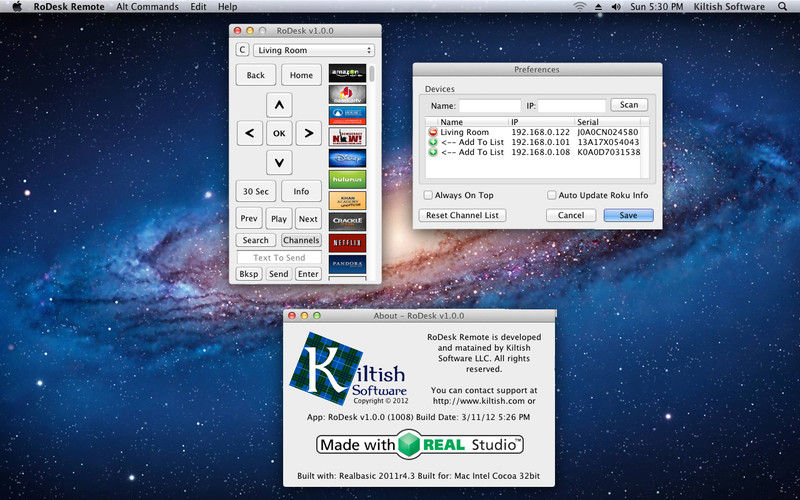800x500 pixels.
Task: Launch the Hulu Plus channel thumbnail
Action: (x=347, y=179)
